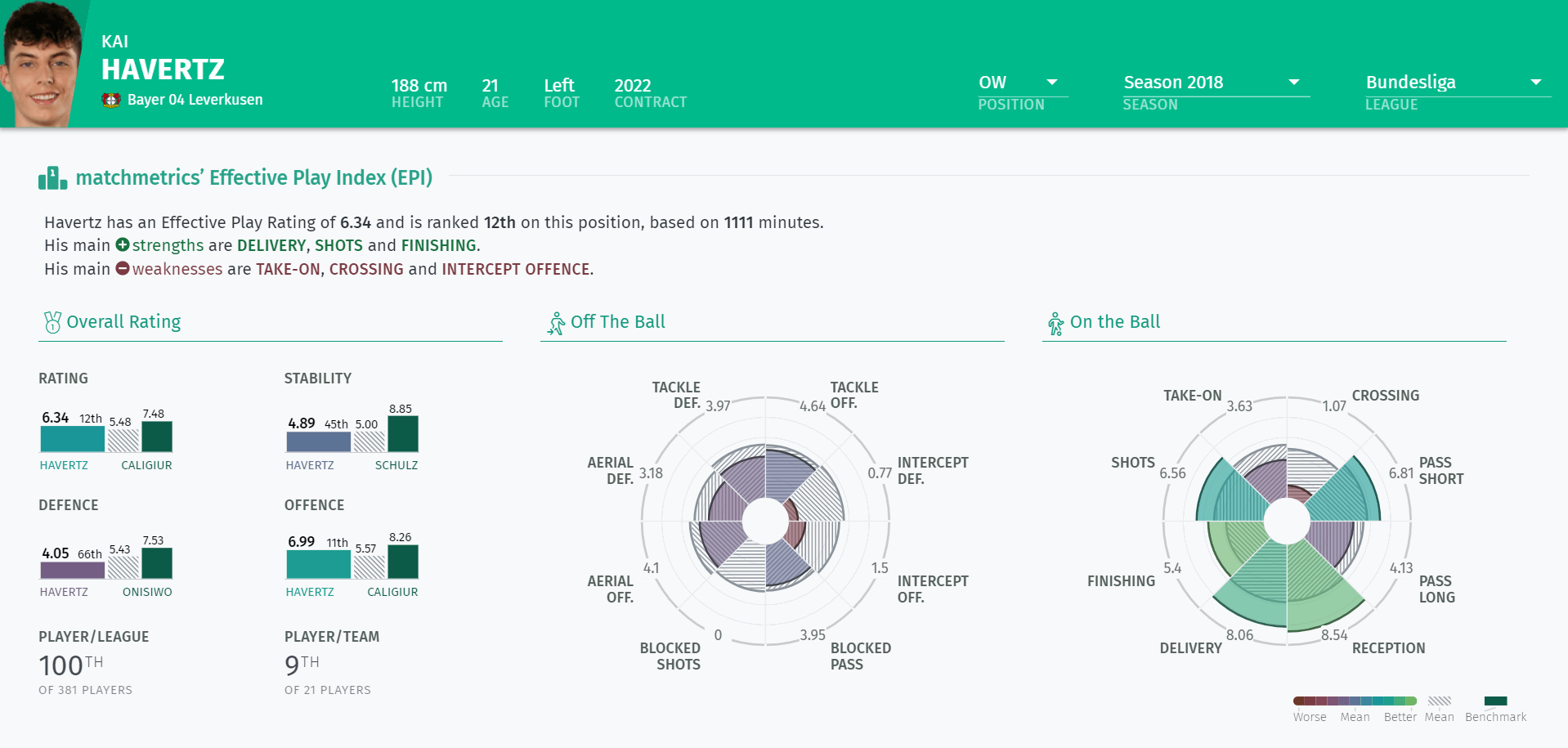The width and height of the screenshot is (1568, 748).
Task: Click the SCHULZ benchmark player name
Action: [x=396, y=465]
